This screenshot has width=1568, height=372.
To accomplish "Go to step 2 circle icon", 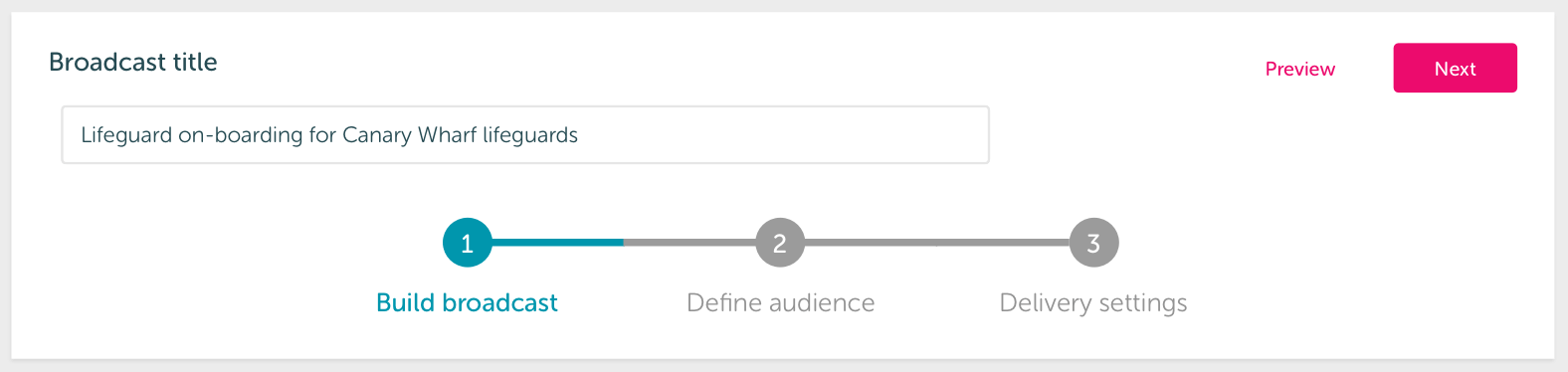I will [x=780, y=243].
